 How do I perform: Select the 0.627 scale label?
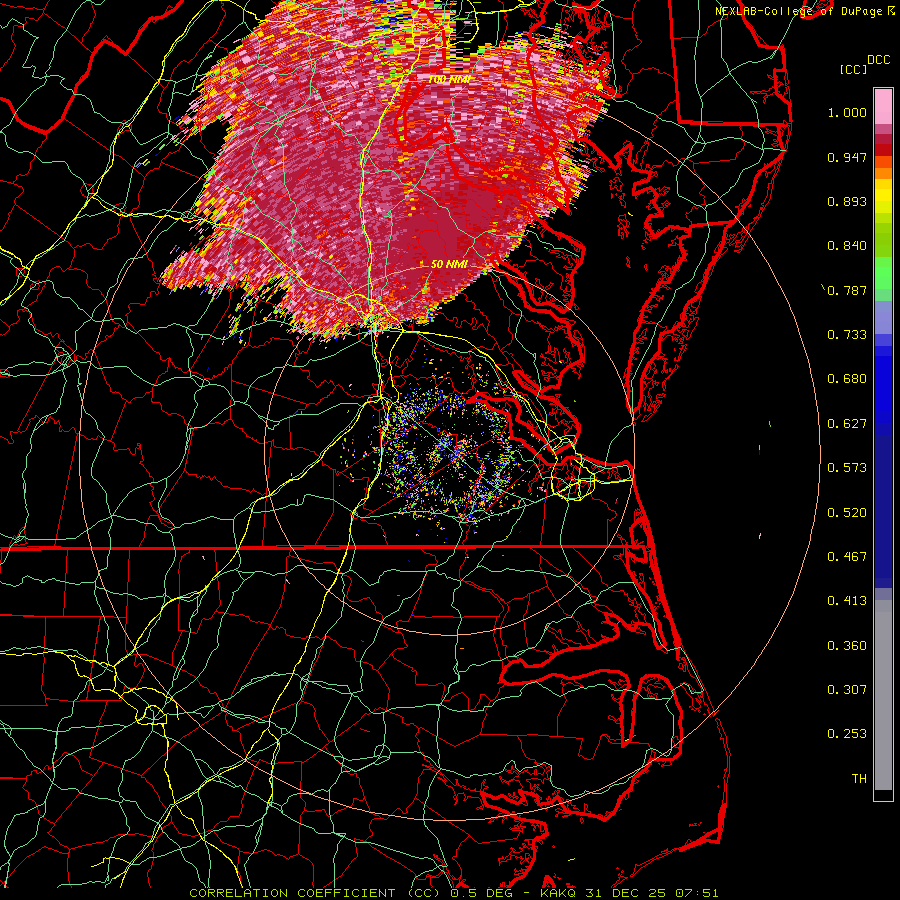pos(847,424)
